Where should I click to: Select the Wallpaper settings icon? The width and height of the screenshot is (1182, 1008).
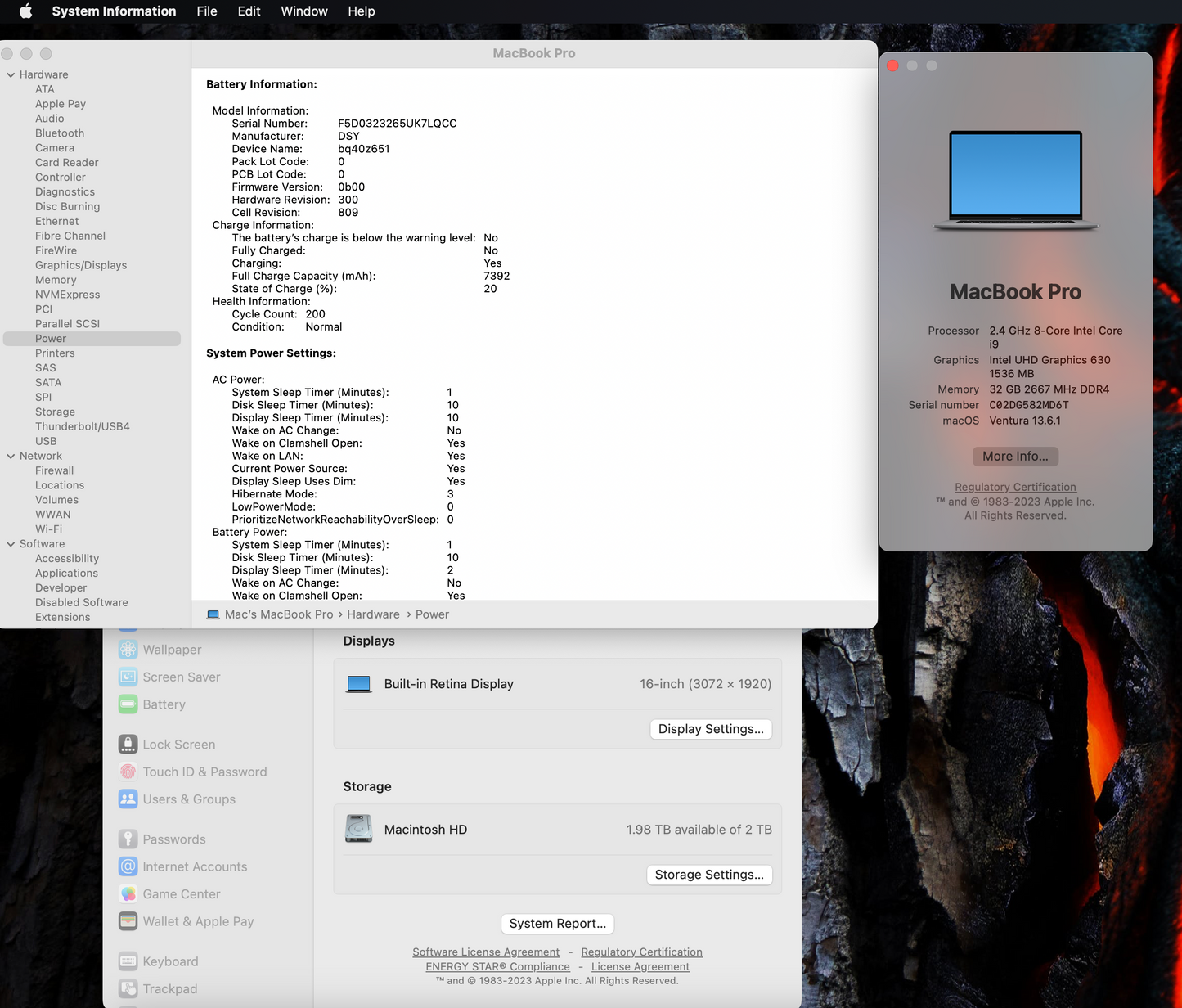(x=170, y=649)
